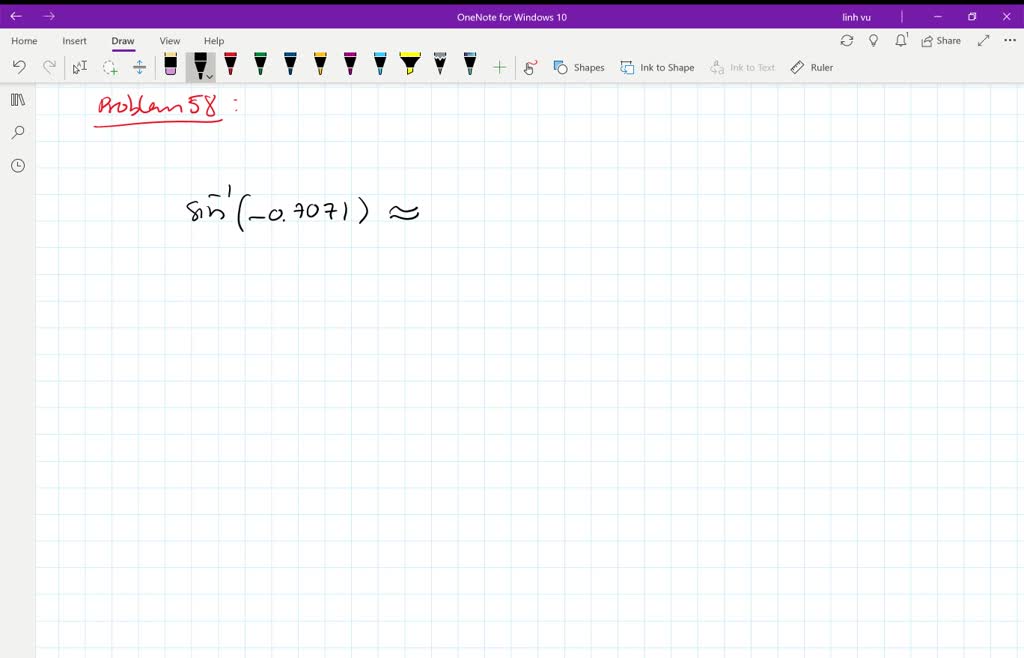The height and width of the screenshot is (658, 1024).
Task: Enable Ink to Shape conversion
Action: pos(657,67)
